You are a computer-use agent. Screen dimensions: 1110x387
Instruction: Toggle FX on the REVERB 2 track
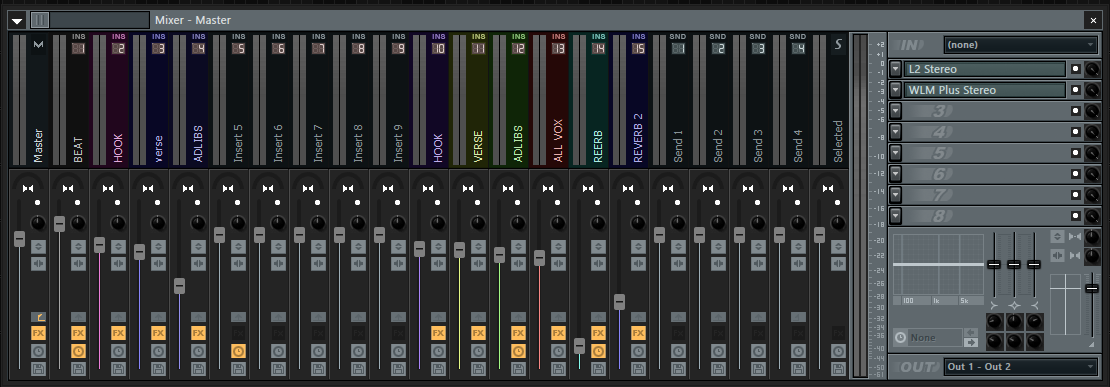pyautogui.click(x=638, y=333)
